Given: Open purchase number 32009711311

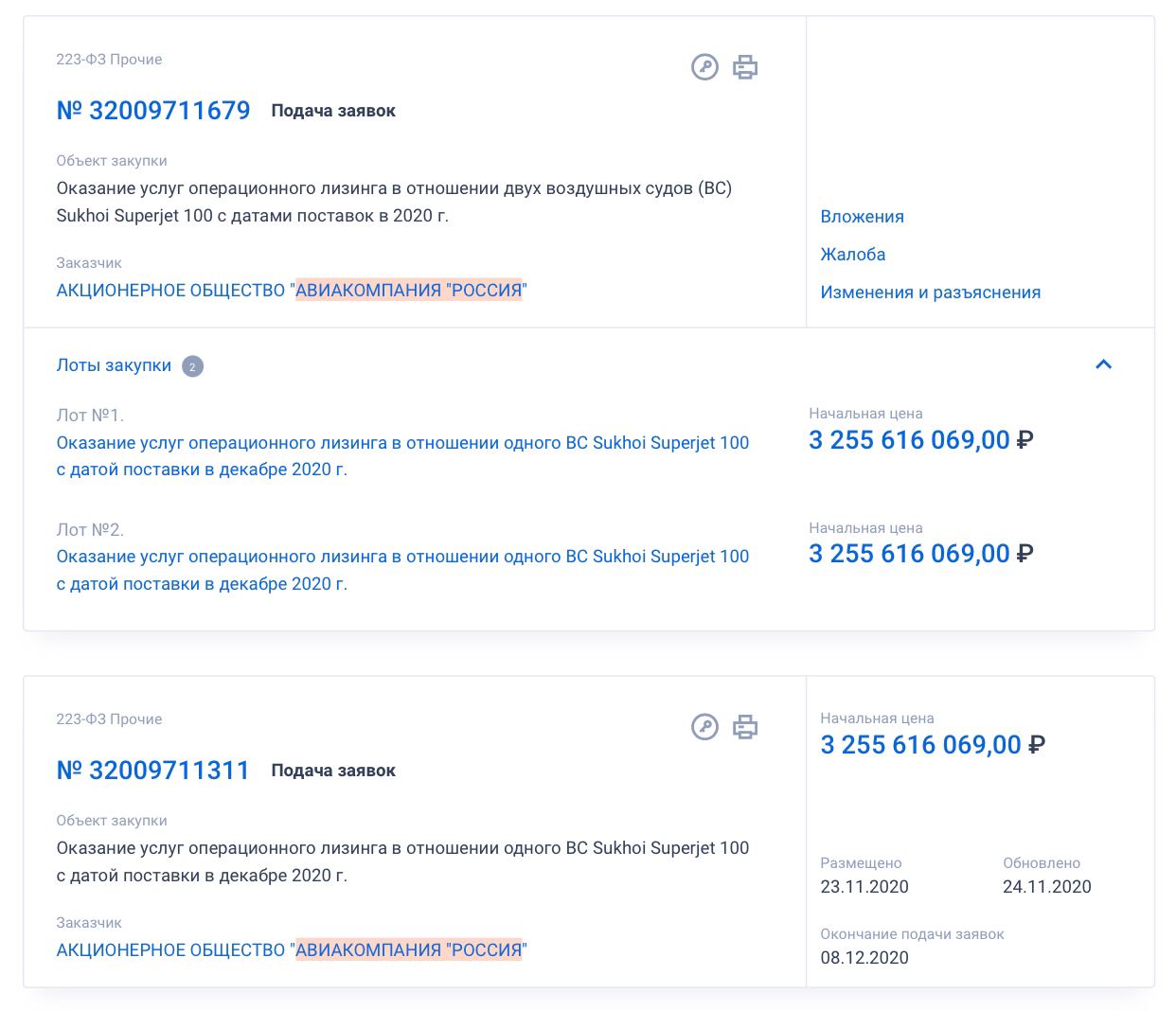Looking at the screenshot, I should (153, 771).
